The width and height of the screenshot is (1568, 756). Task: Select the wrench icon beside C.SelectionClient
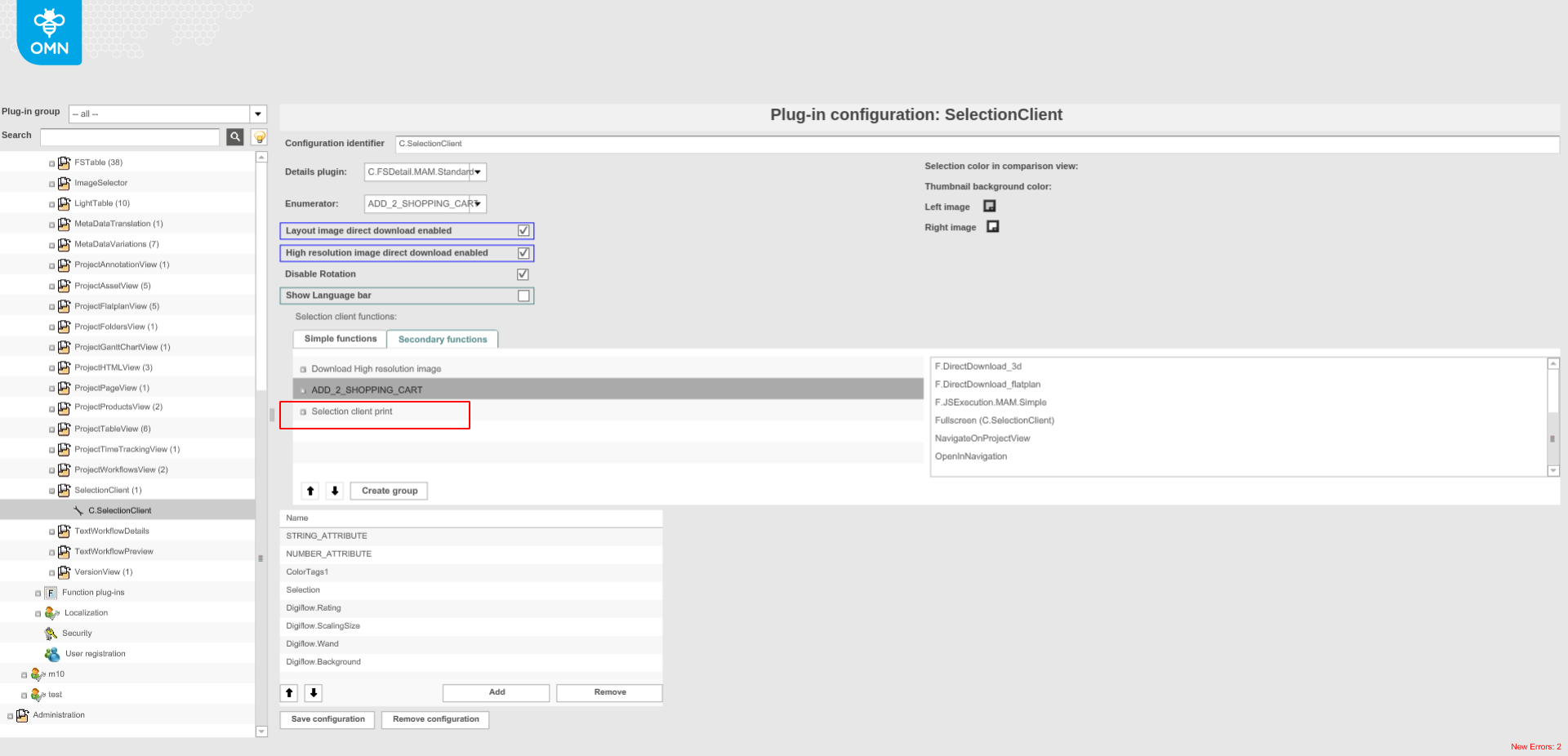click(80, 510)
